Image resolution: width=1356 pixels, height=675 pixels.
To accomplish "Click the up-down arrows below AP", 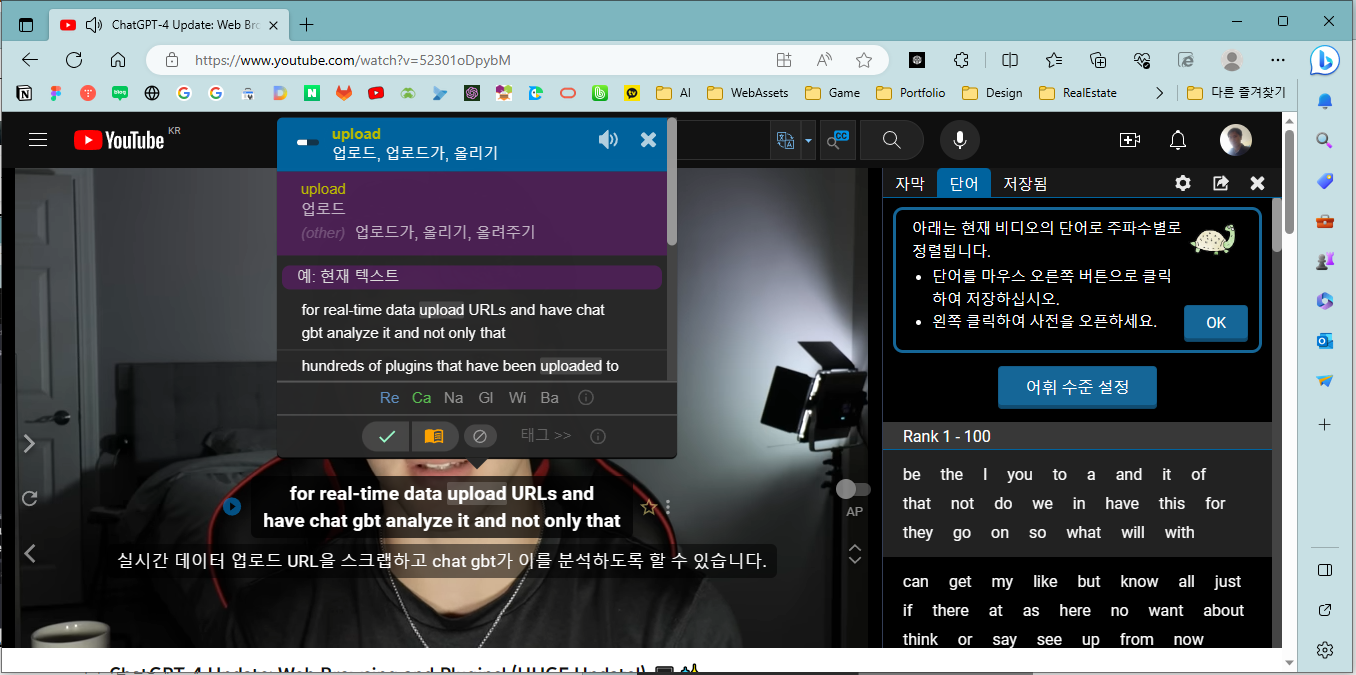I will point(855,553).
